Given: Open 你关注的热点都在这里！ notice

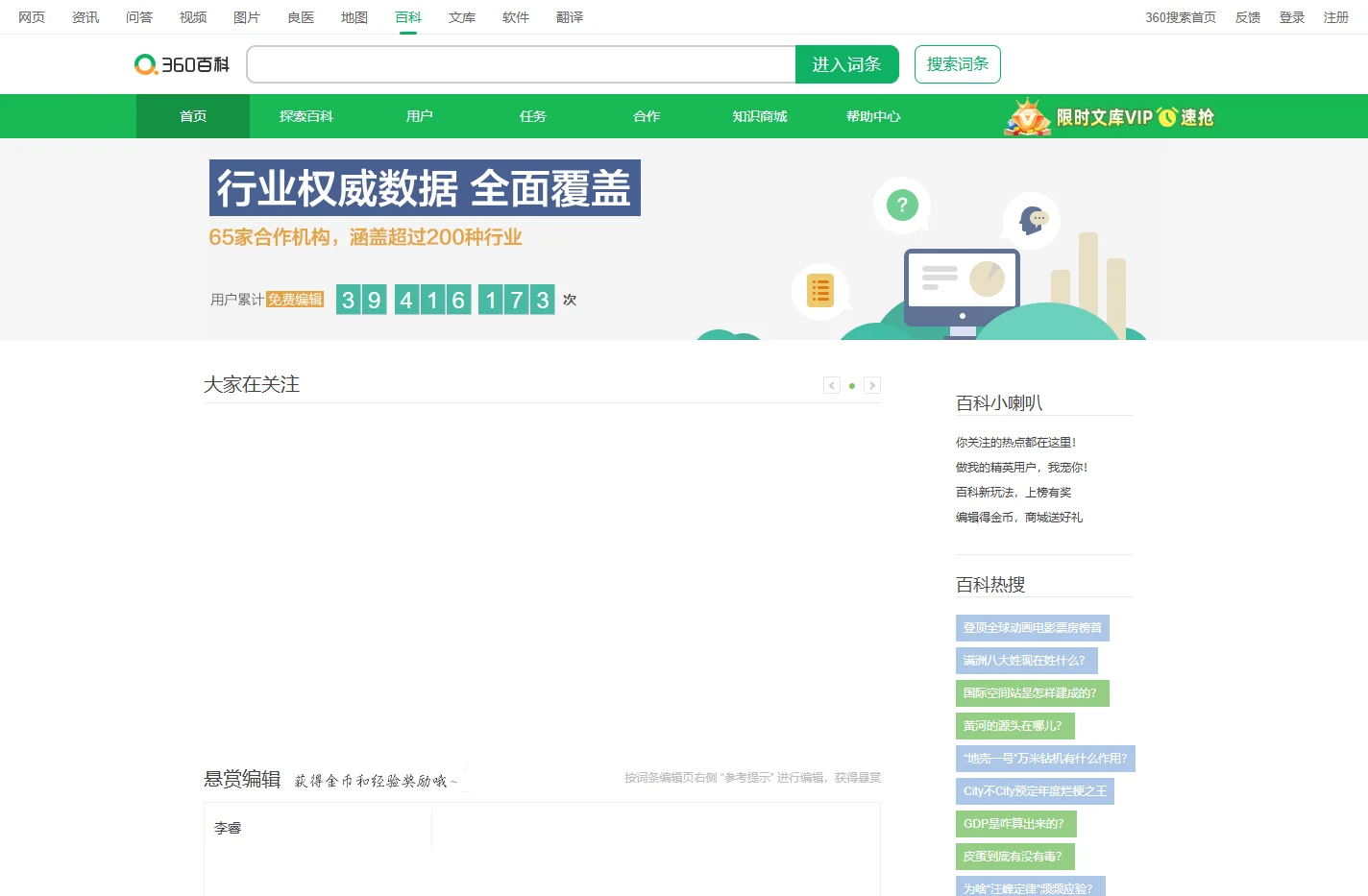Looking at the screenshot, I should coord(1016,443).
